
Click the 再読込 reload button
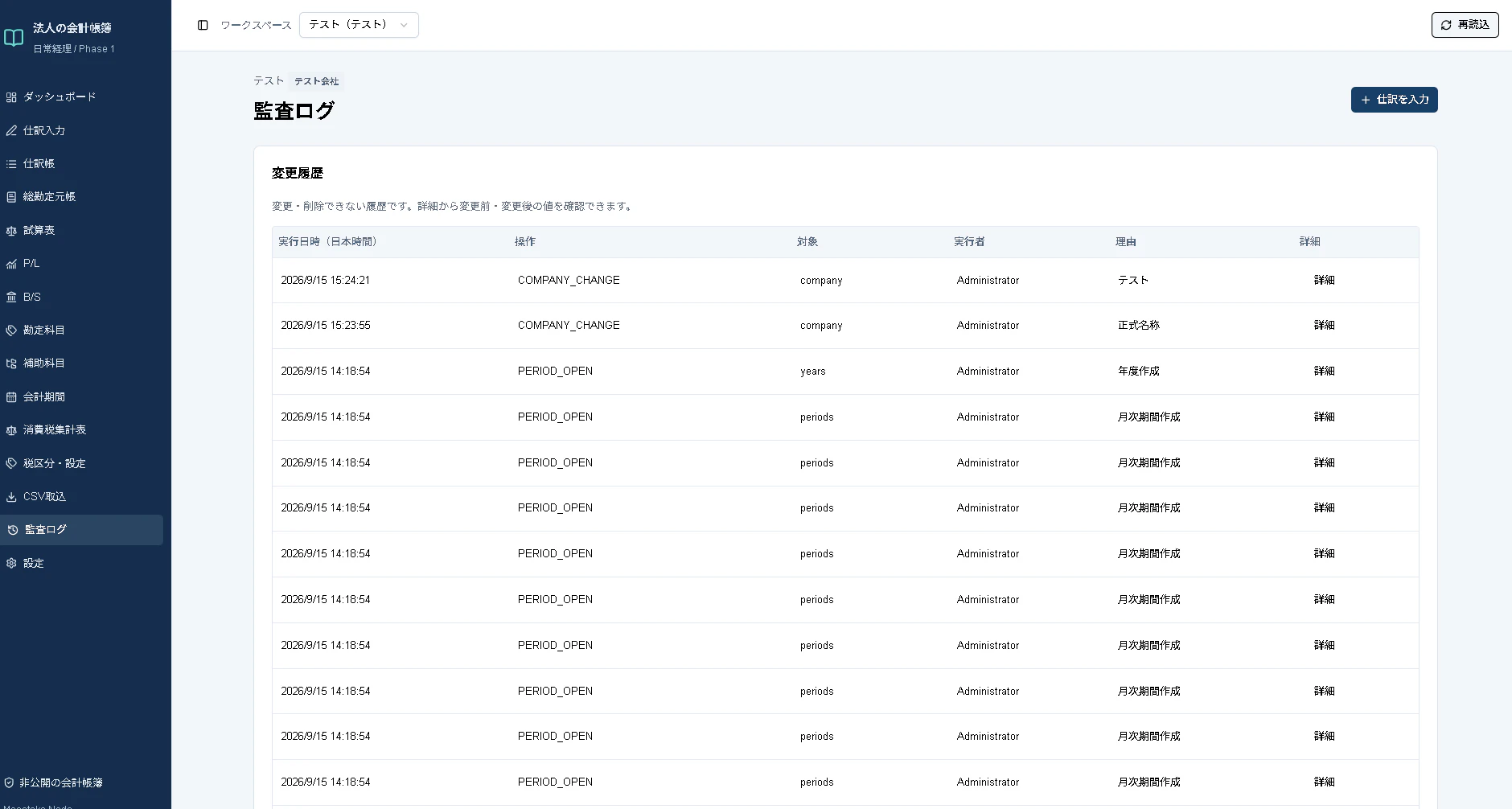click(x=1465, y=25)
